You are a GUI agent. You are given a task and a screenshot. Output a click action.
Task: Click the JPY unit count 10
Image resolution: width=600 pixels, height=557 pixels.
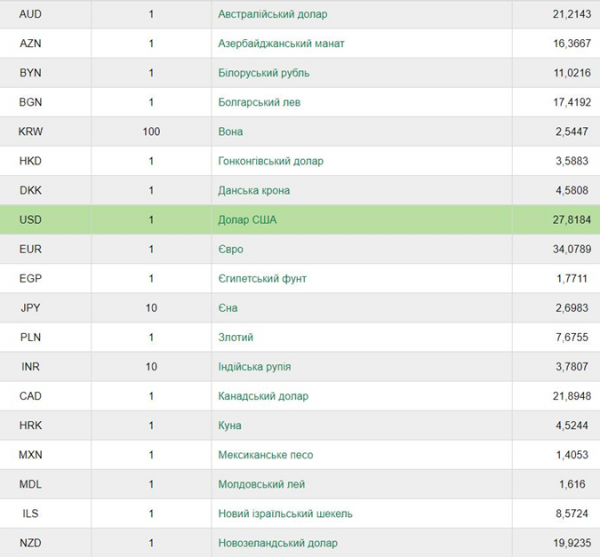tap(151, 308)
